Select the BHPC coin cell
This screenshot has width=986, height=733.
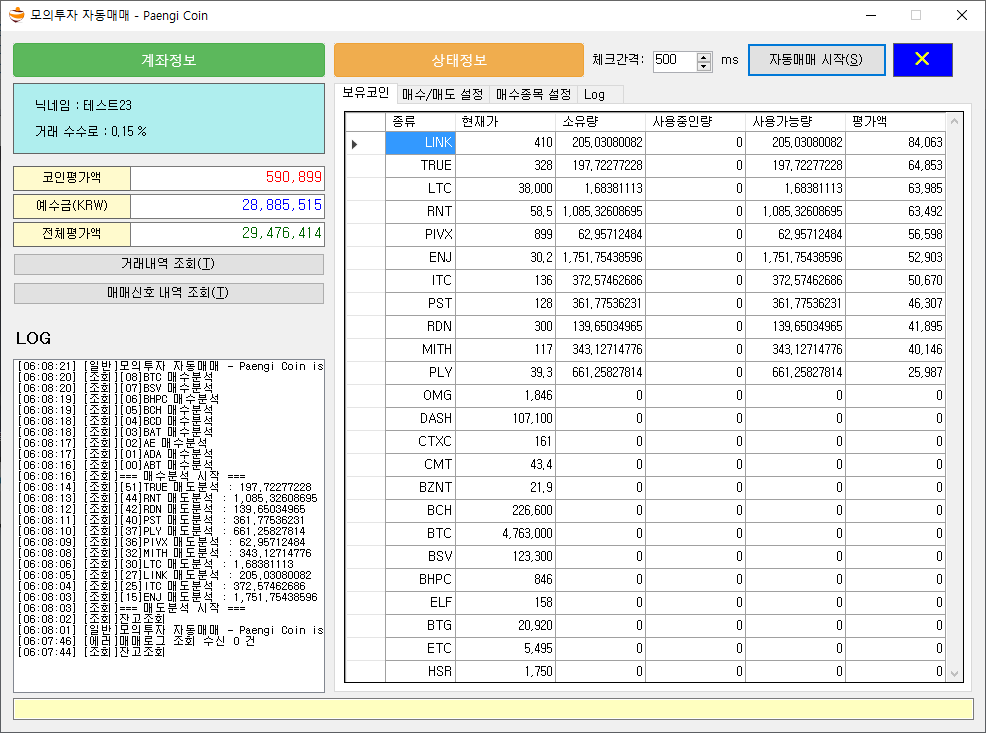tap(420, 580)
